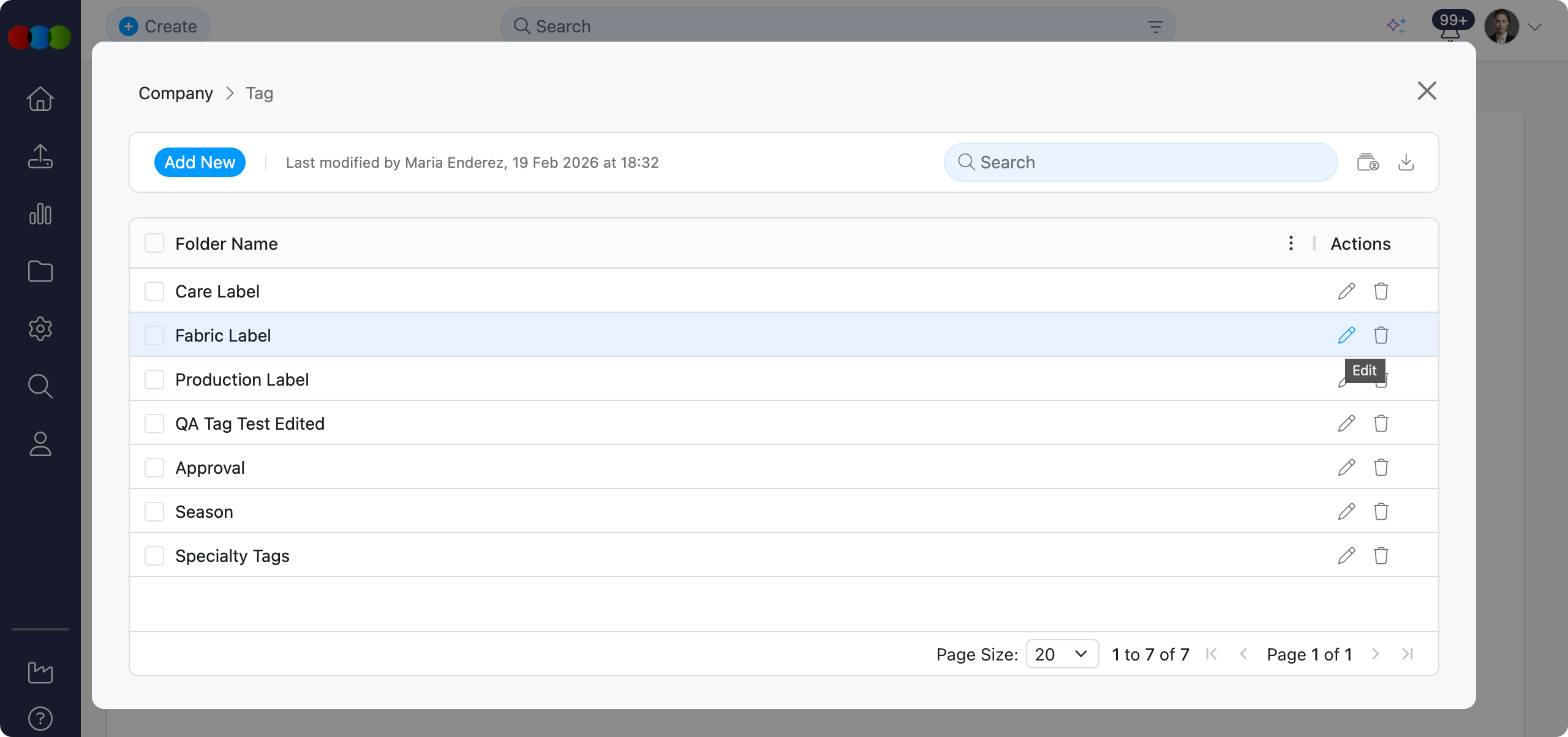Open the help question mark icon
This screenshot has width=1568, height=737.
point(40,718)
